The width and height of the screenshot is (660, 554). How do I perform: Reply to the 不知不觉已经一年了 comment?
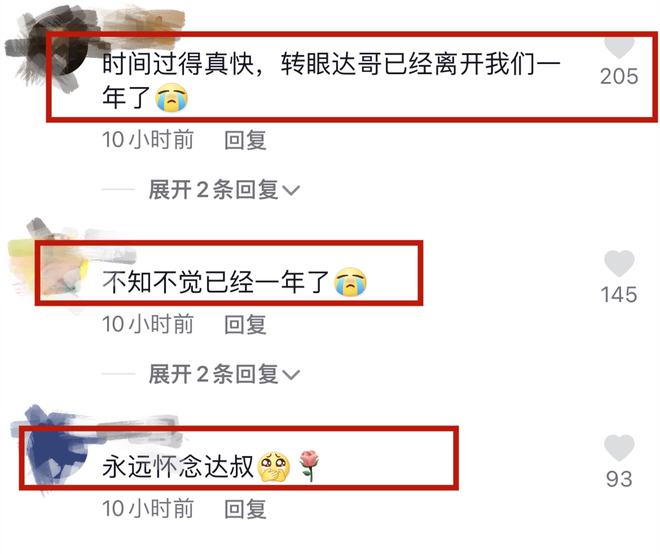[245, 325]
